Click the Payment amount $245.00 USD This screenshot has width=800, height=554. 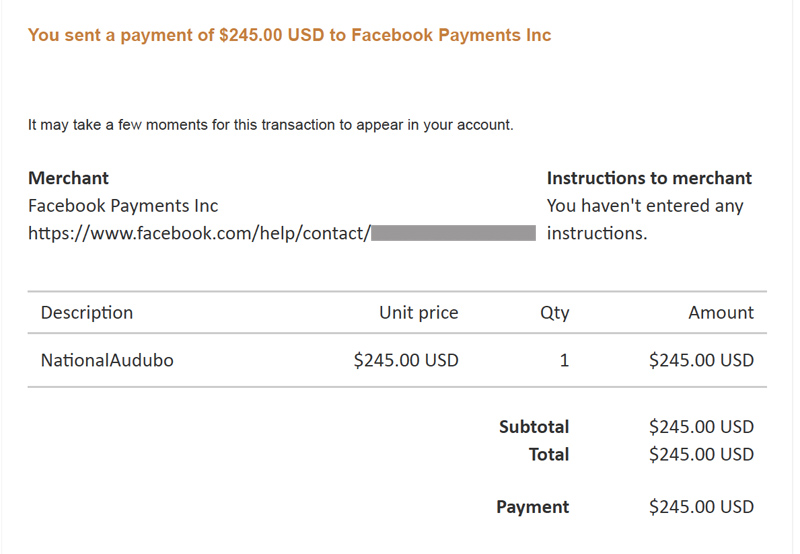(701, 507)
